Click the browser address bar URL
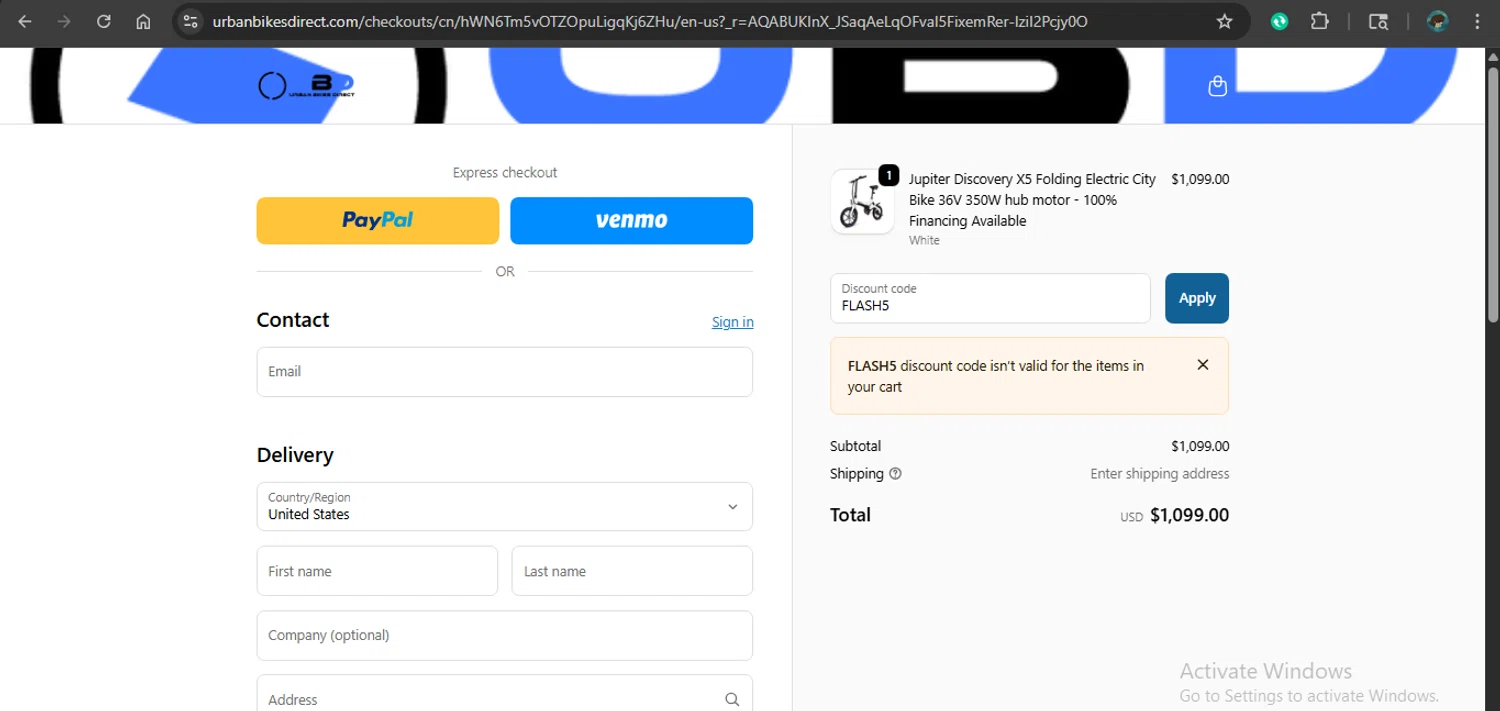This screenshot has height=711, width=1500. [650, 21]
